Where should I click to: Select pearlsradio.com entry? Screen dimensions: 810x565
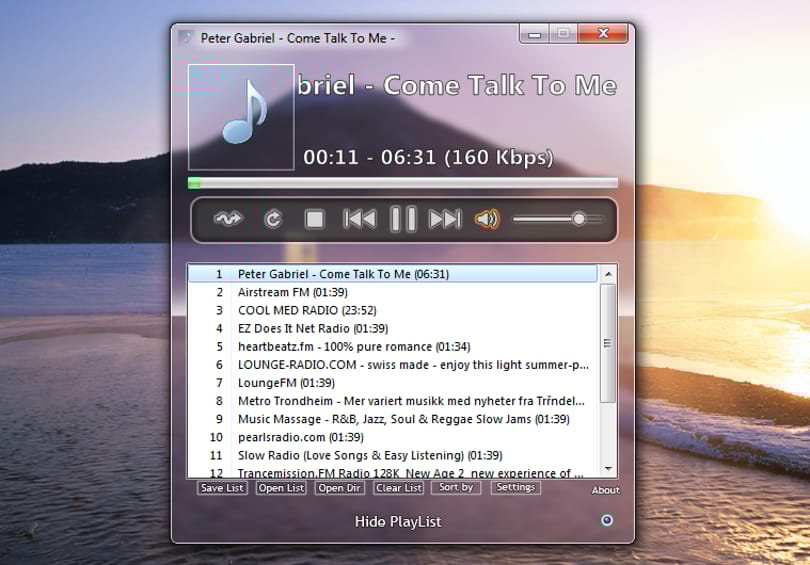(393, 437)
